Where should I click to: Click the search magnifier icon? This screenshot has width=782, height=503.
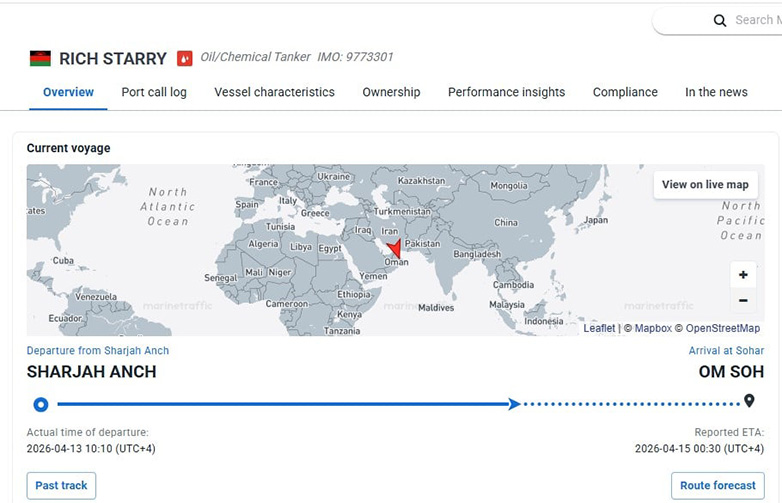(x=720, y=20)
